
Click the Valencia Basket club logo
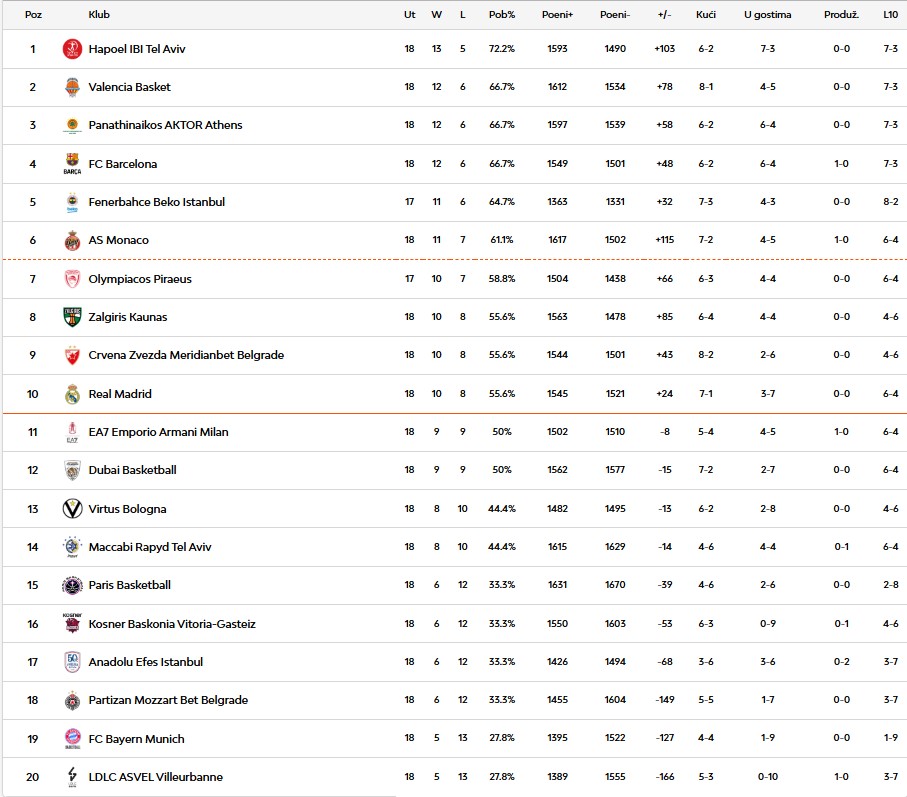72,87
